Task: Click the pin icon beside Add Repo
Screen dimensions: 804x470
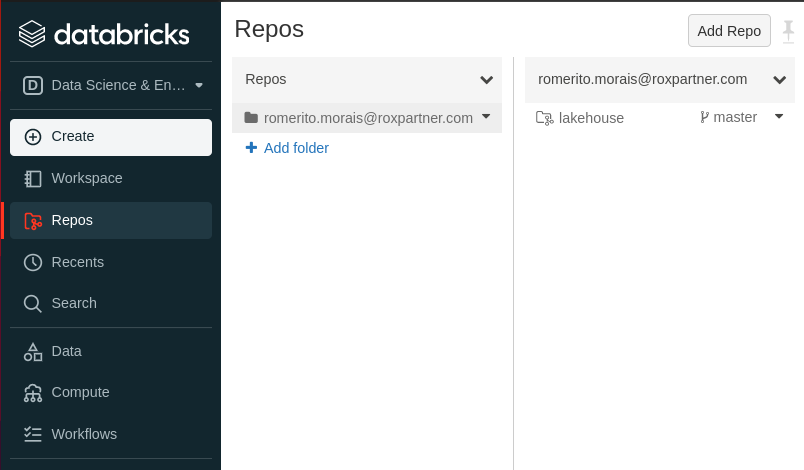Action: (788, 31)
